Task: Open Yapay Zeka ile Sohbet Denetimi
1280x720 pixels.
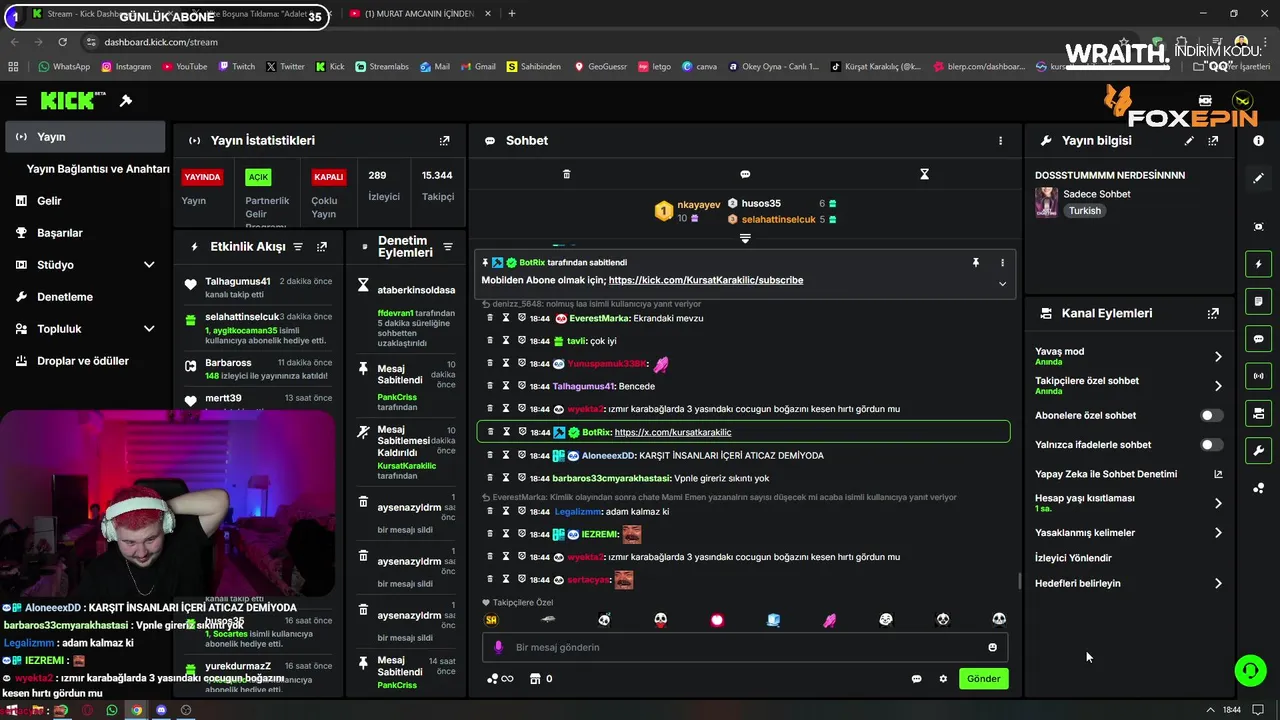Action: pos(1129,474)
